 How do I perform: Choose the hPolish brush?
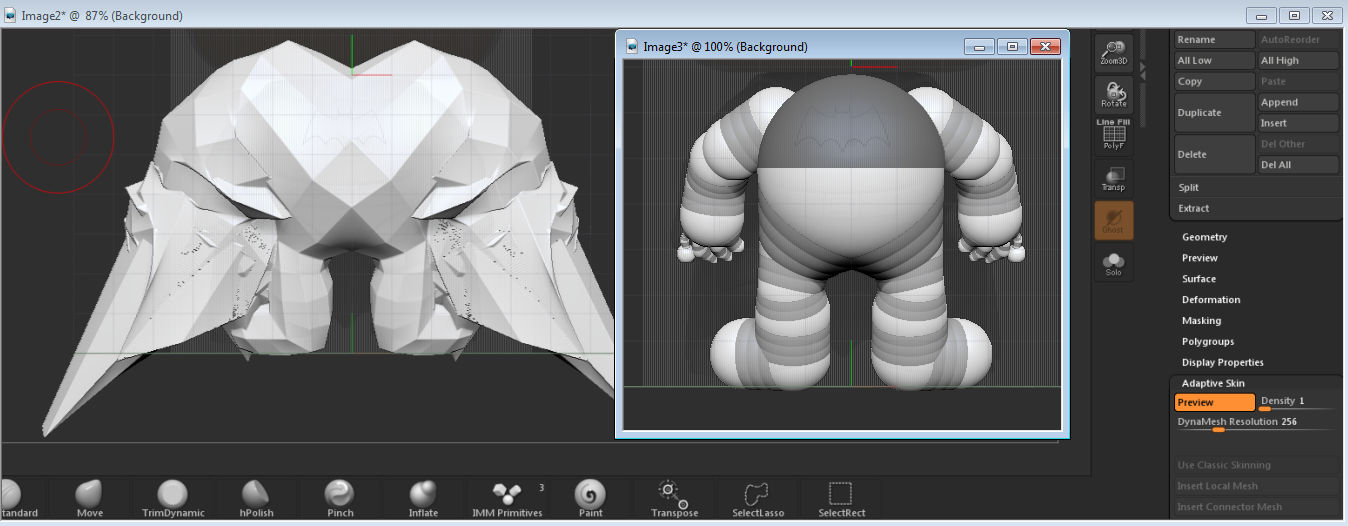(256, 498)
